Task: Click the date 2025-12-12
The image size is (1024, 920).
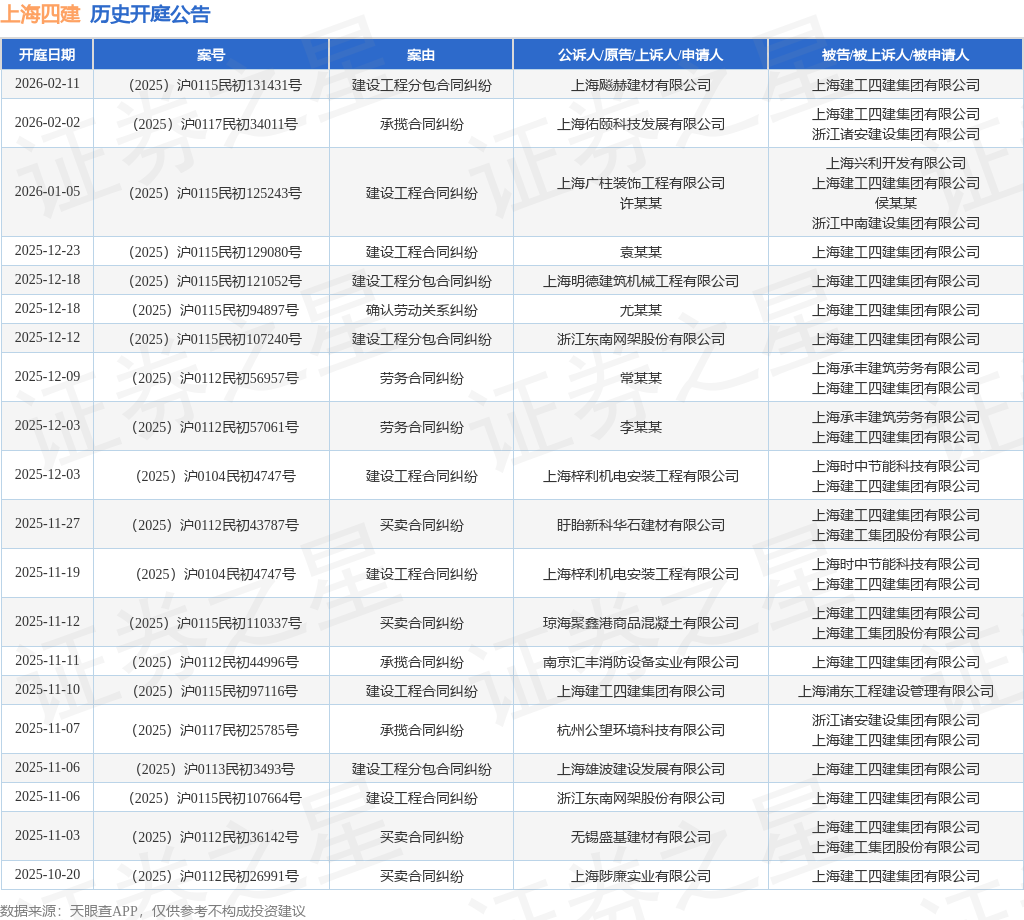Action: (47, 338)
